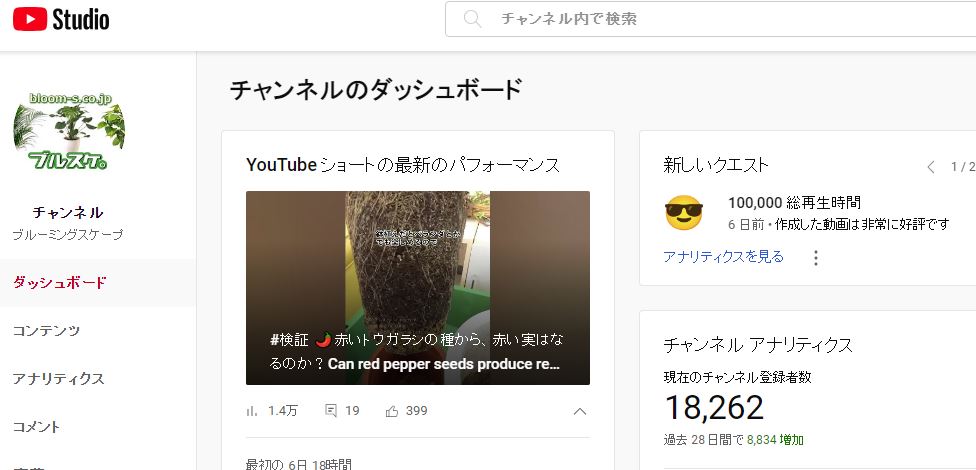Click the ブルーミングスケープ channel name
The width and height of the screenshot is (976, 470).
[68, 235]
